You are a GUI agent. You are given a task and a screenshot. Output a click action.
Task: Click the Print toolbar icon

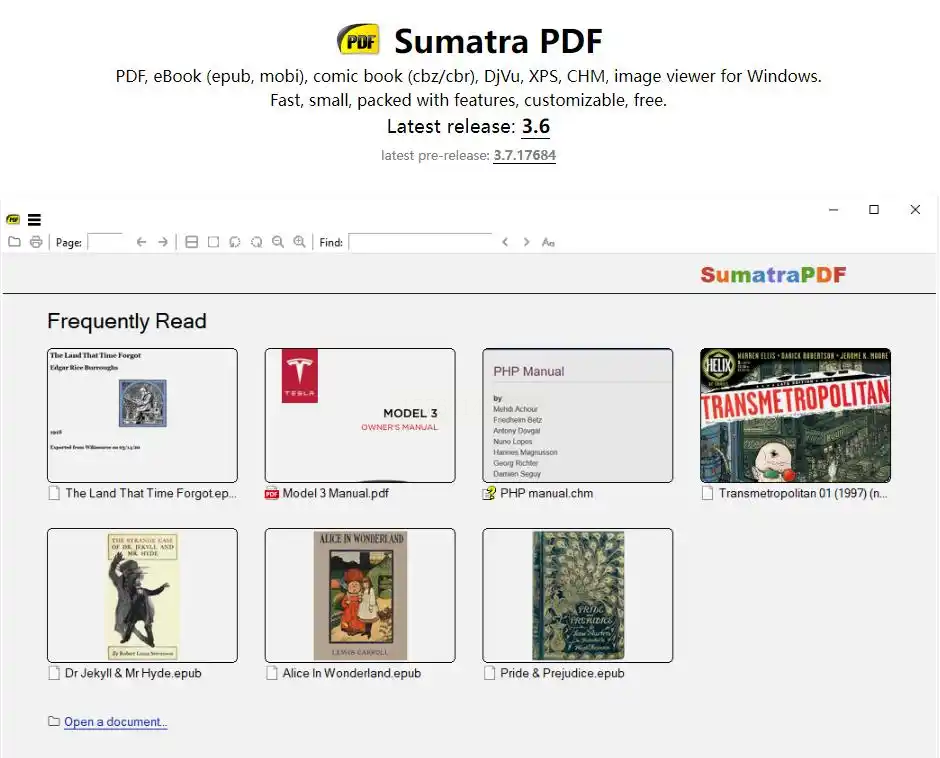tap(36, 242)
